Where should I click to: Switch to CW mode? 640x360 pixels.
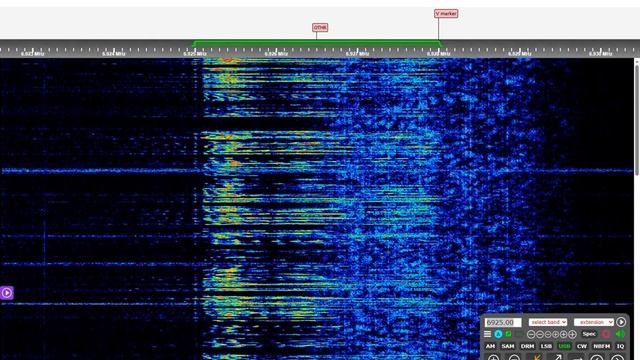[582, 346]
